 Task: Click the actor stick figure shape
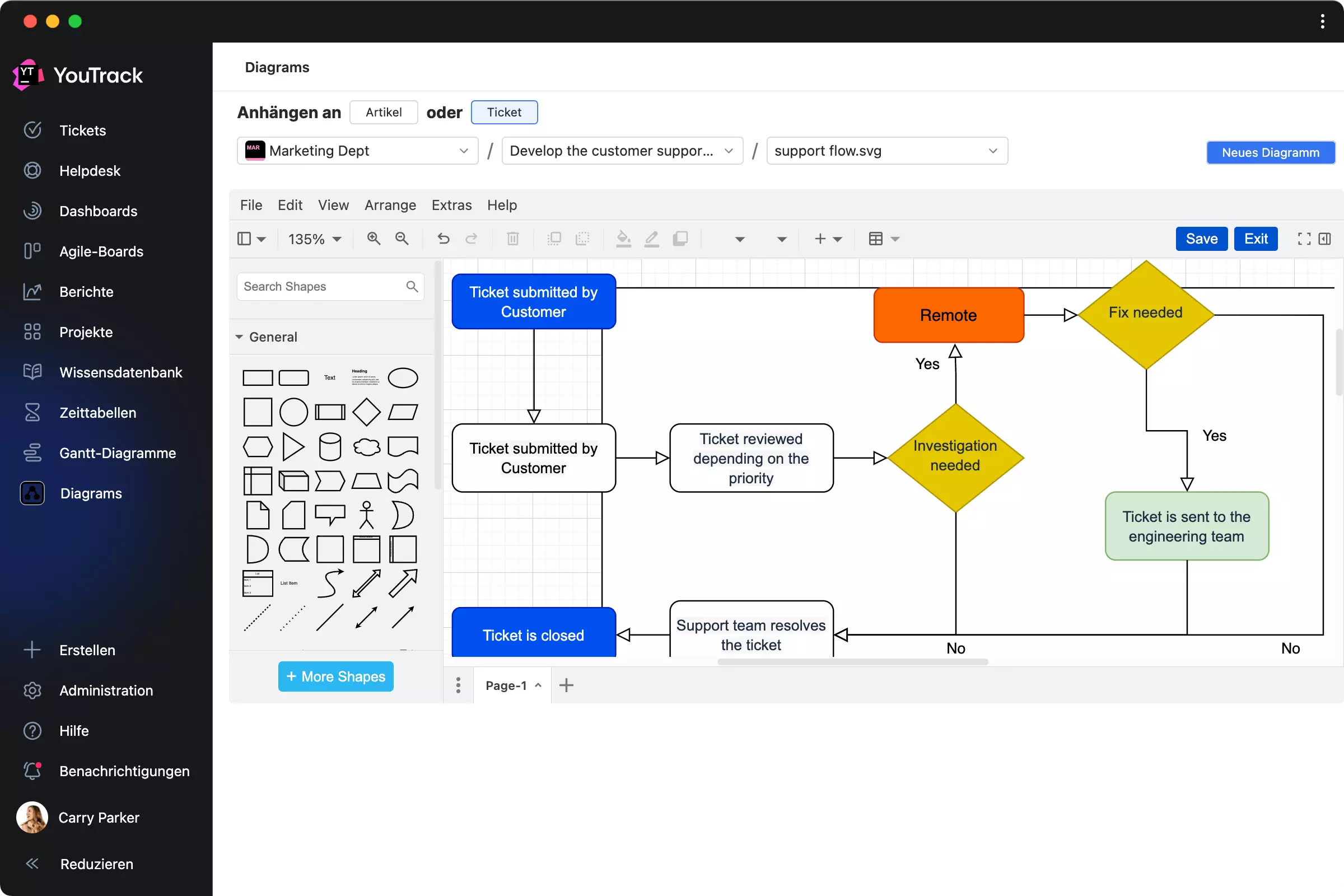(366, 515)
